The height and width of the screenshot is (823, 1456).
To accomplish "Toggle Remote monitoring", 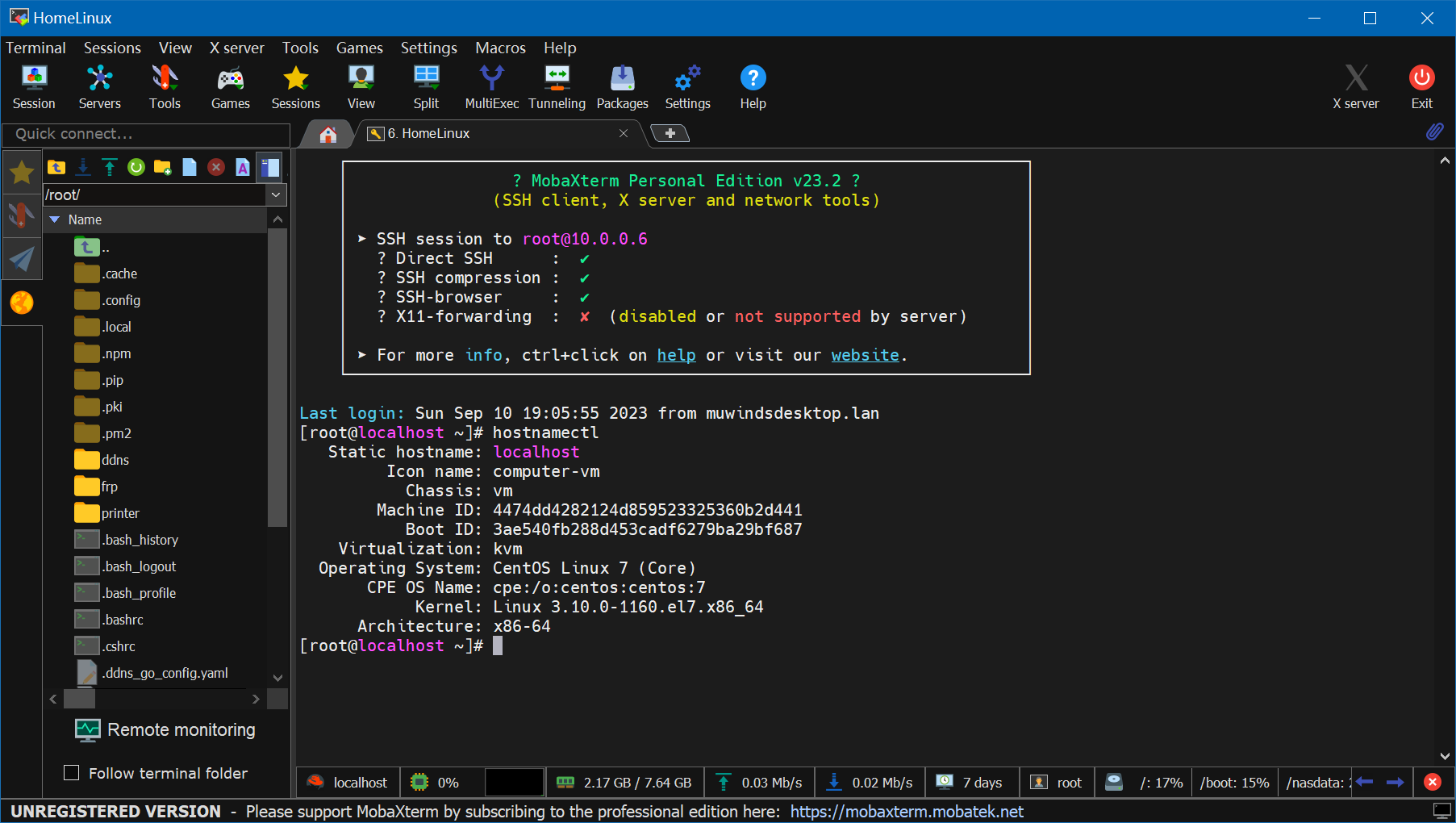I will pos(165,729).
